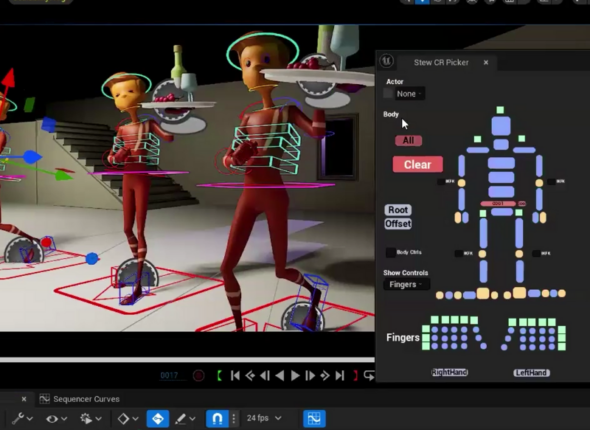Select the yellow elbow control above the LeftHand side
Image resolution: width=590 pixels, height=430 pixels.
click(x=539, y=183)
